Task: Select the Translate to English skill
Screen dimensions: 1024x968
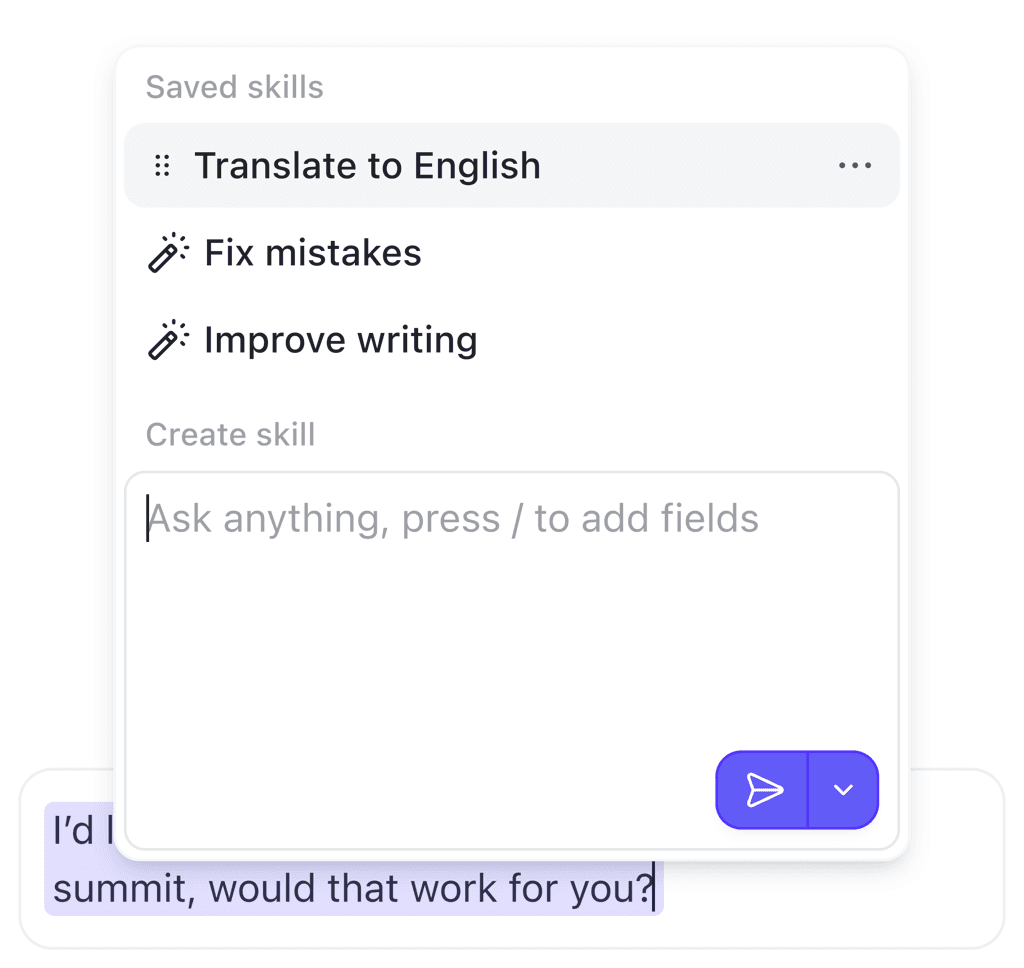Action: 368,165
